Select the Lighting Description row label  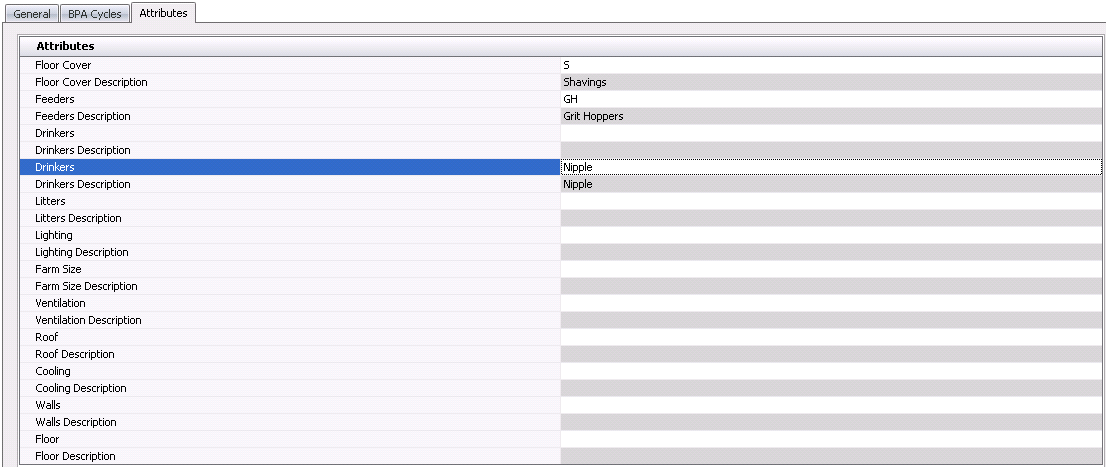pos(82,252)
